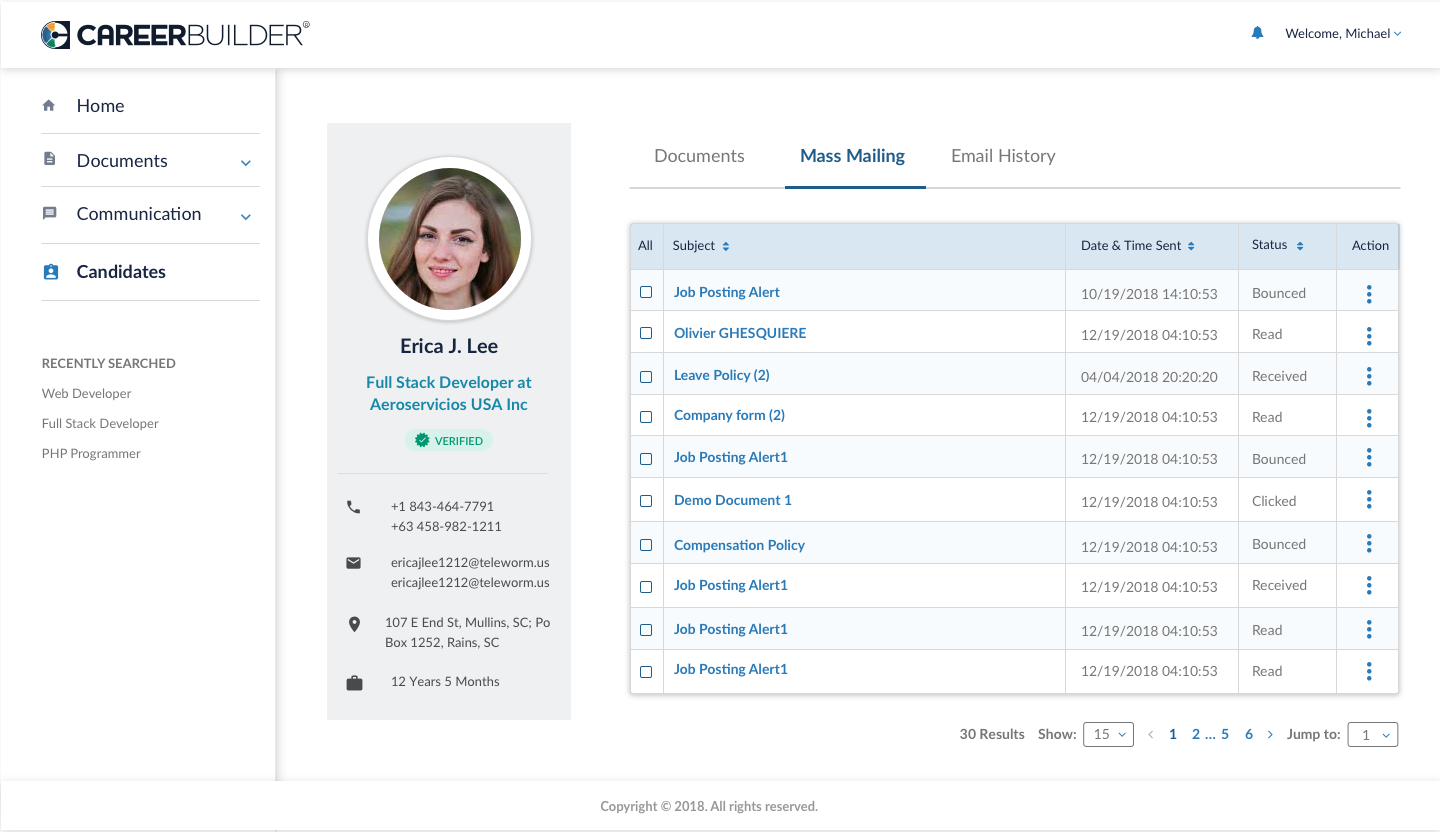Expand the Communication sidebar chevron
Image resolution: width=1440 pixels, height=832 pixels.
pyautogui.click(x=246, y=216)
